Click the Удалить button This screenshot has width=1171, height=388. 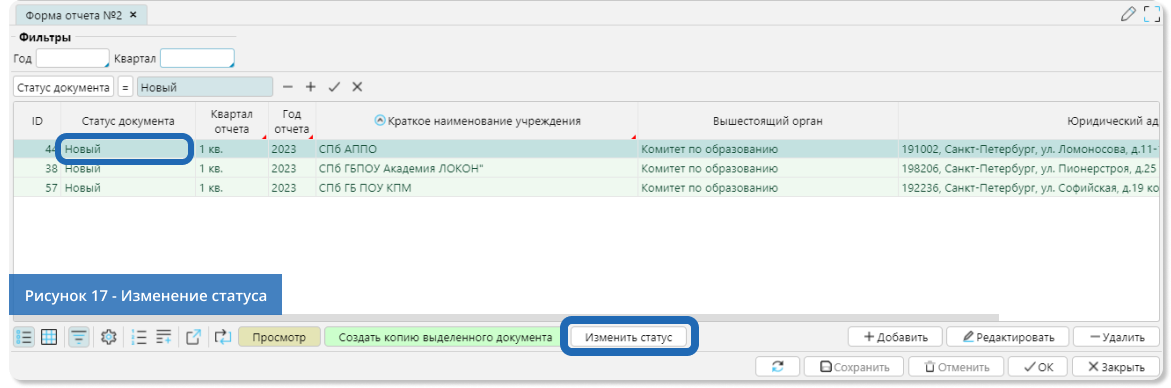[1116, 337]
